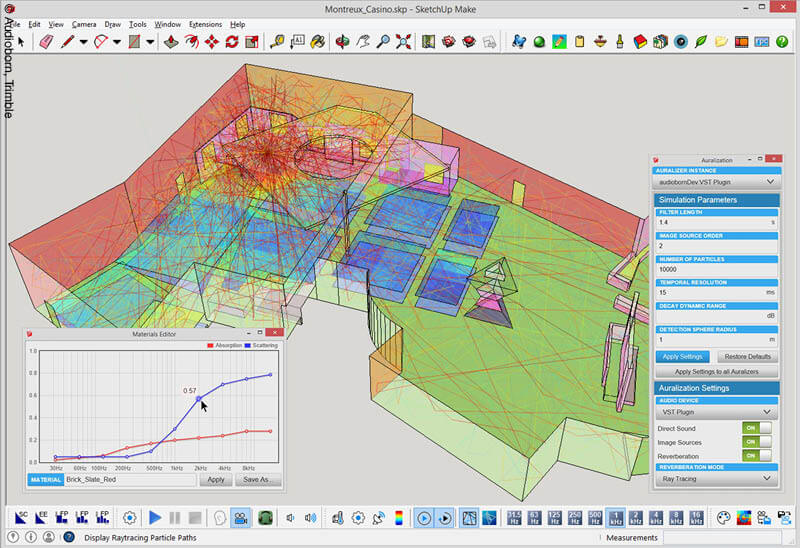This screenshot has height=548, width=800.
Task: Click the Brick_Slate_Red material name field
Action: click(130, 480)
